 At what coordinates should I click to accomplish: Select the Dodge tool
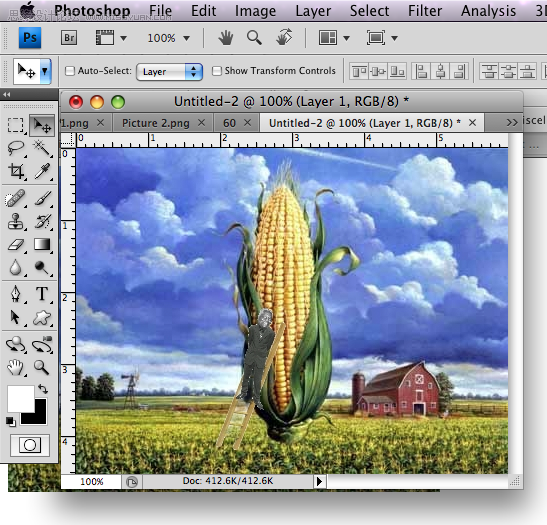point(42,268)
